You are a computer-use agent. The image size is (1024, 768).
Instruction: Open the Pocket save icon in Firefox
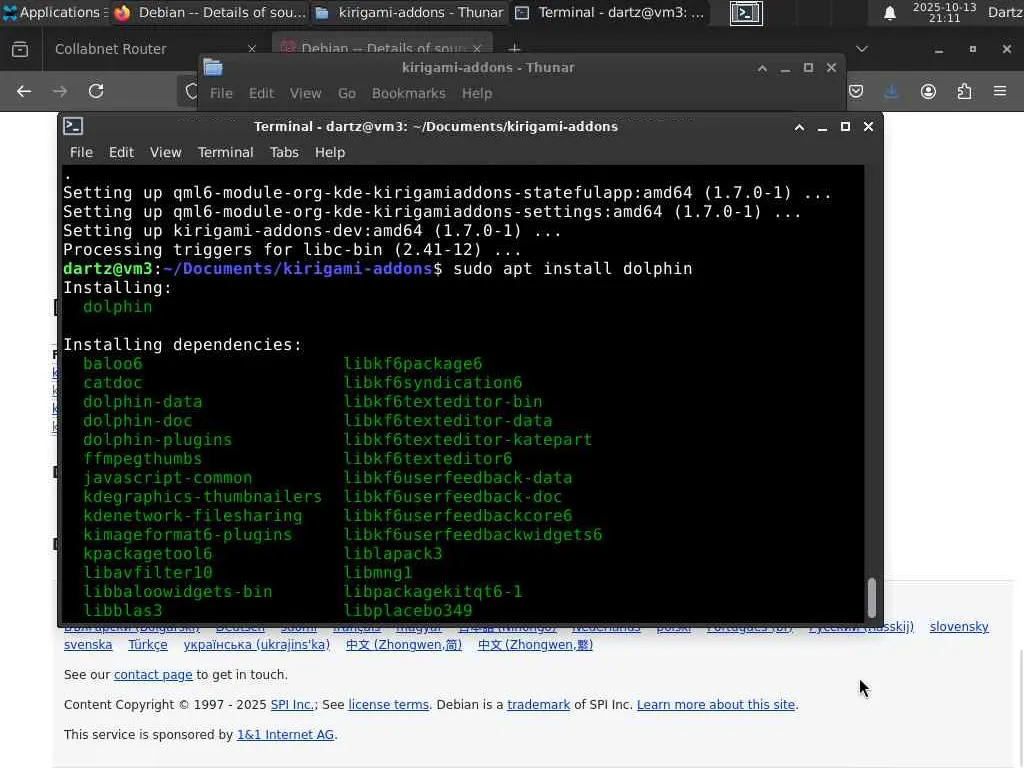[856, 91]
